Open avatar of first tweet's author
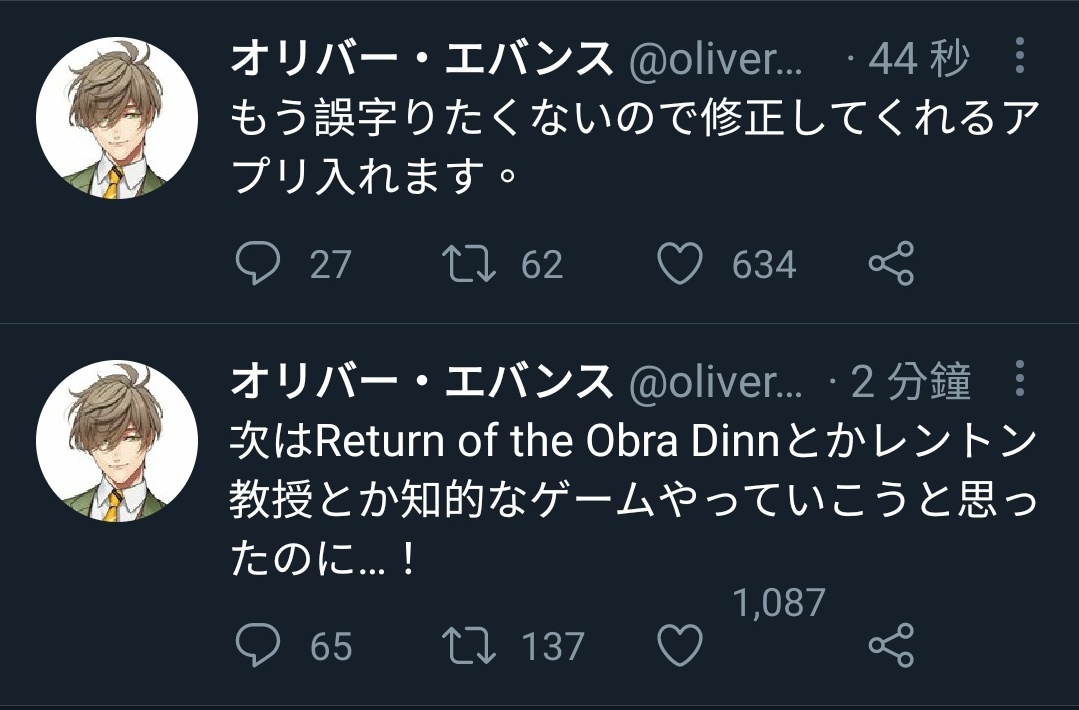Viewport: 1079px width, 710px height. 117,118
